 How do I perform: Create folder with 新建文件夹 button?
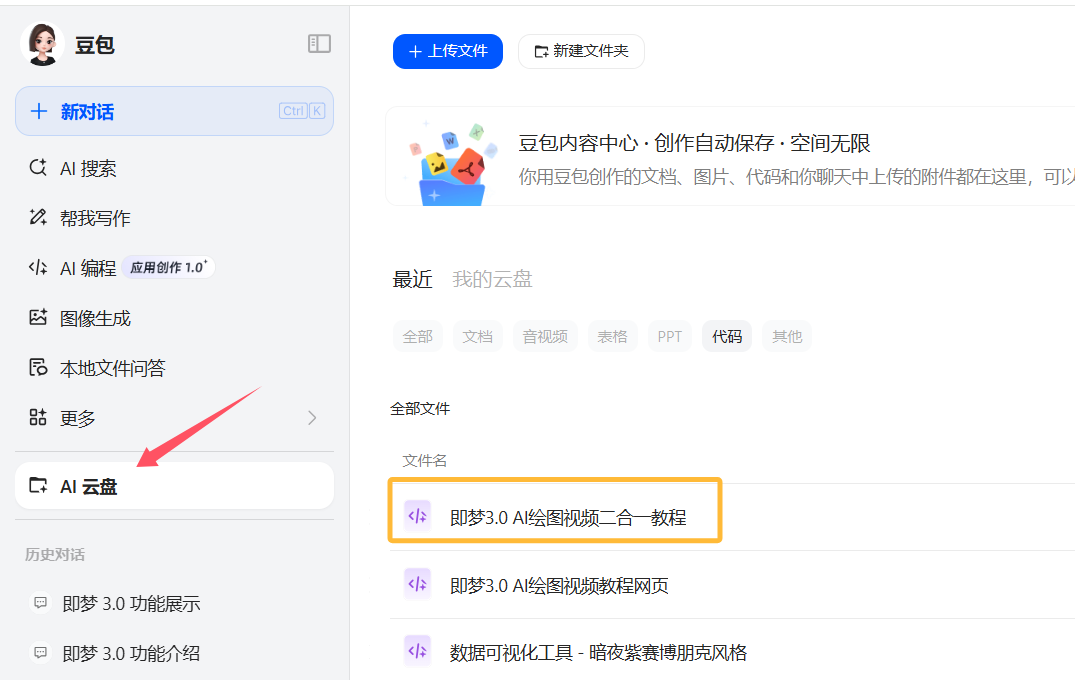[x=581, y=51]
